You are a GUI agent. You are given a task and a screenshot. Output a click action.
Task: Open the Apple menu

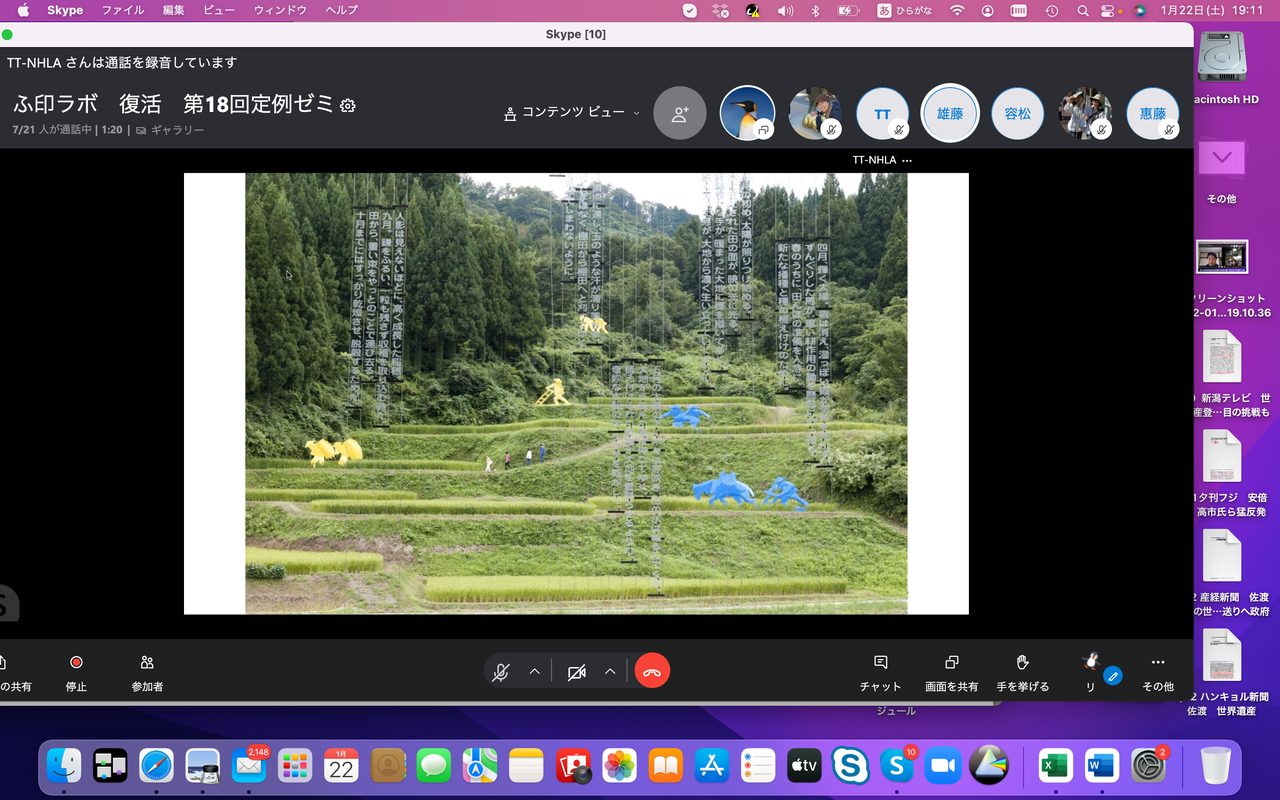click(22, 10)
